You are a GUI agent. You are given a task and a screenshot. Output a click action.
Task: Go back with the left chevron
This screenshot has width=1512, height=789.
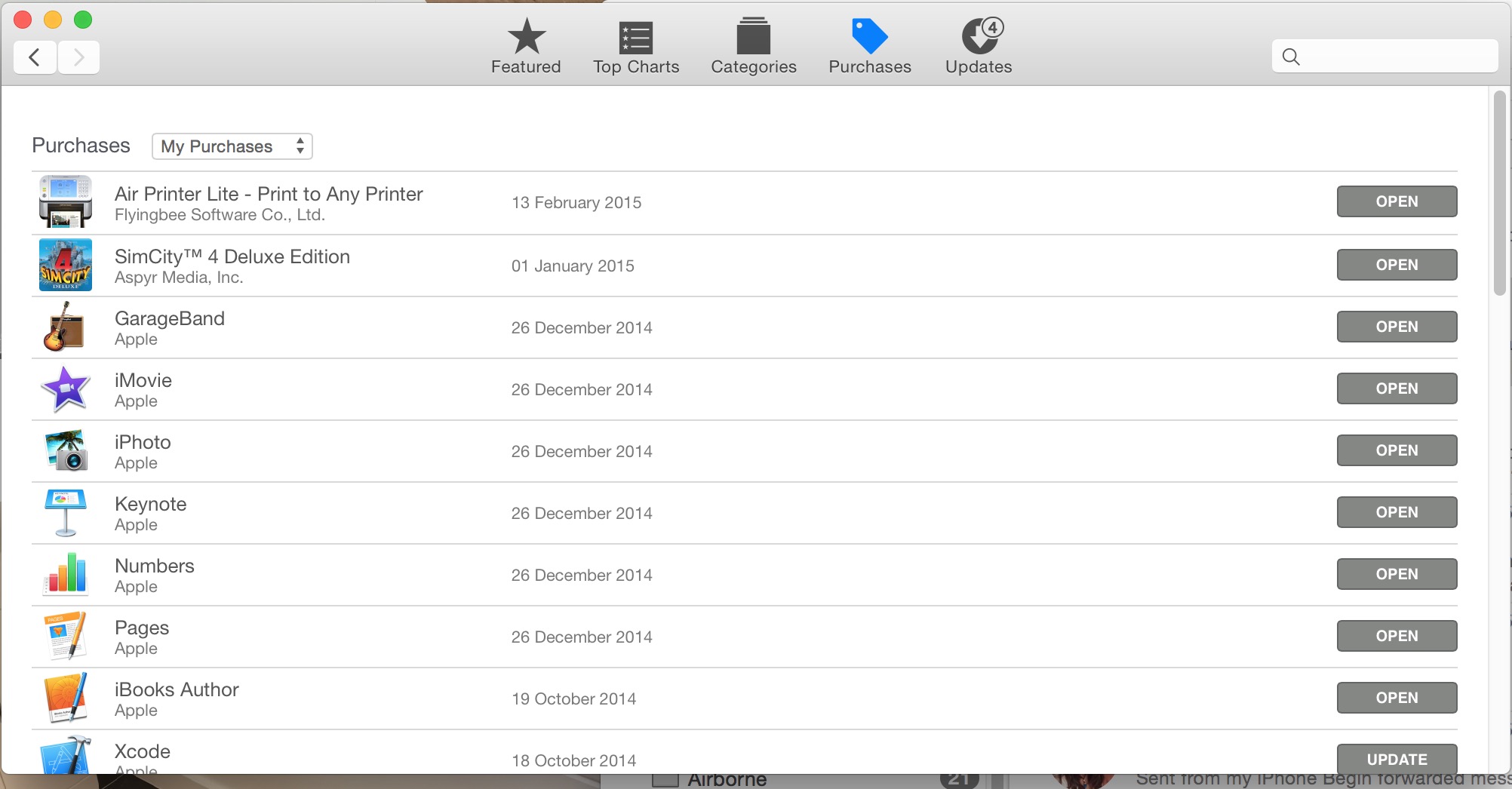(x=35, y=57)
